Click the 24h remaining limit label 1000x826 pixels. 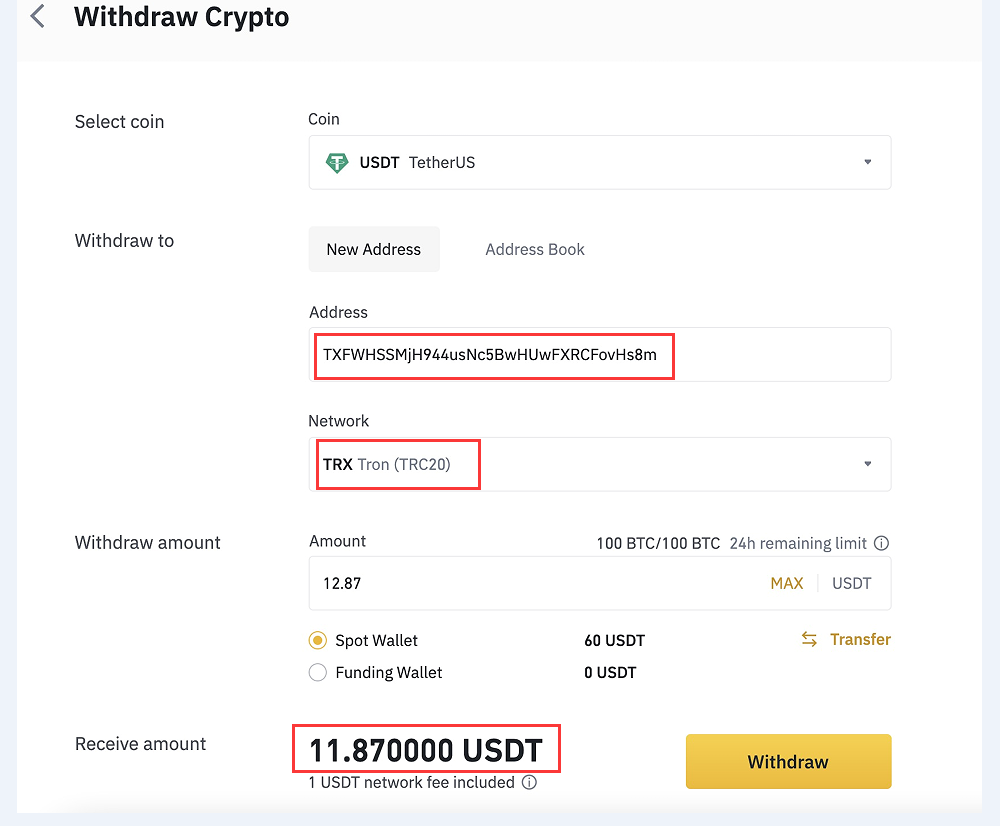(x=798, y=544)
